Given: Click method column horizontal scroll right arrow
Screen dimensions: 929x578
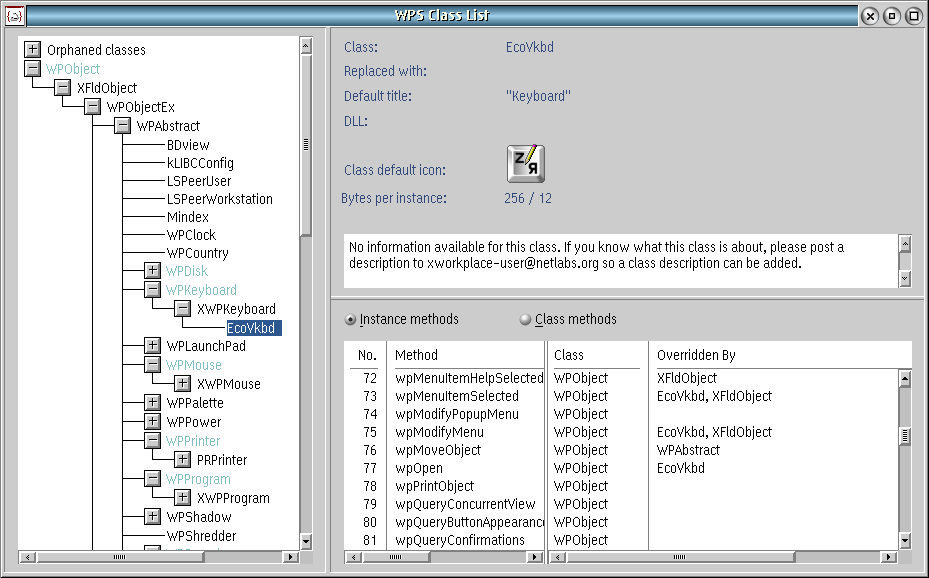Looking at the screenshot, I should click(x=534, y=557).
